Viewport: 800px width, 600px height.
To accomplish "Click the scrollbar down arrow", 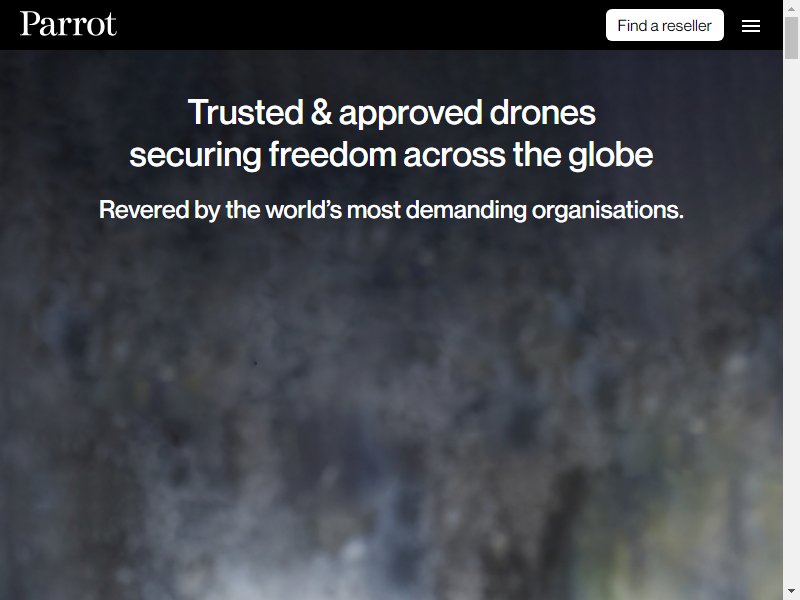I will point(791,591).
